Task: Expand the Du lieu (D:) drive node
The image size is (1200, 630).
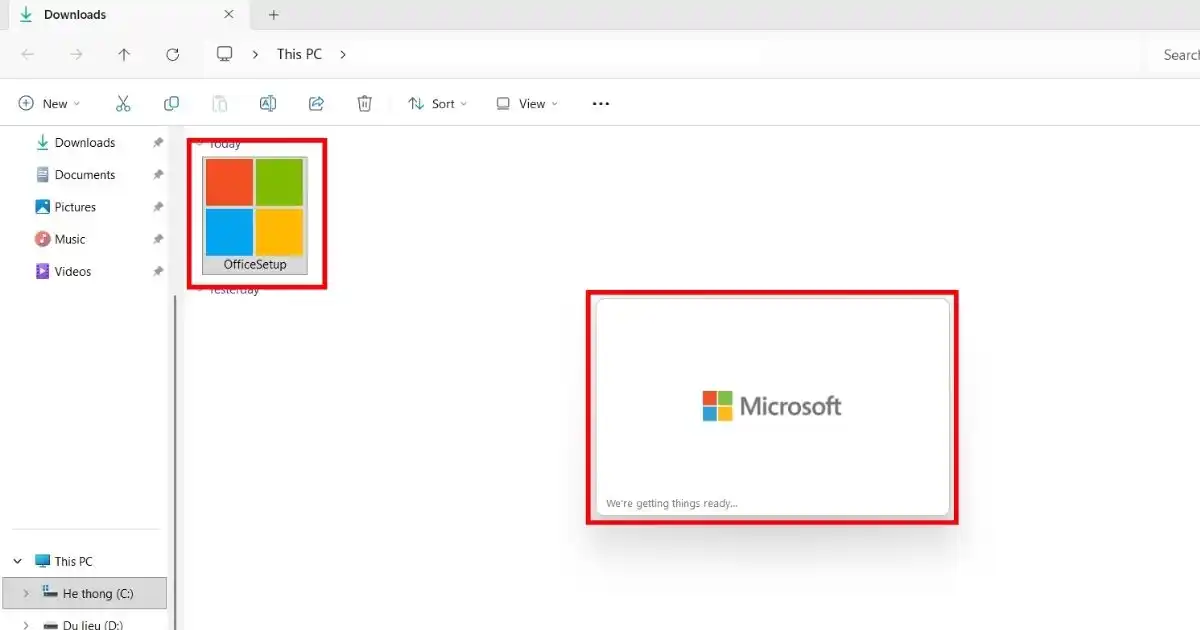Action: coord(26,624)
